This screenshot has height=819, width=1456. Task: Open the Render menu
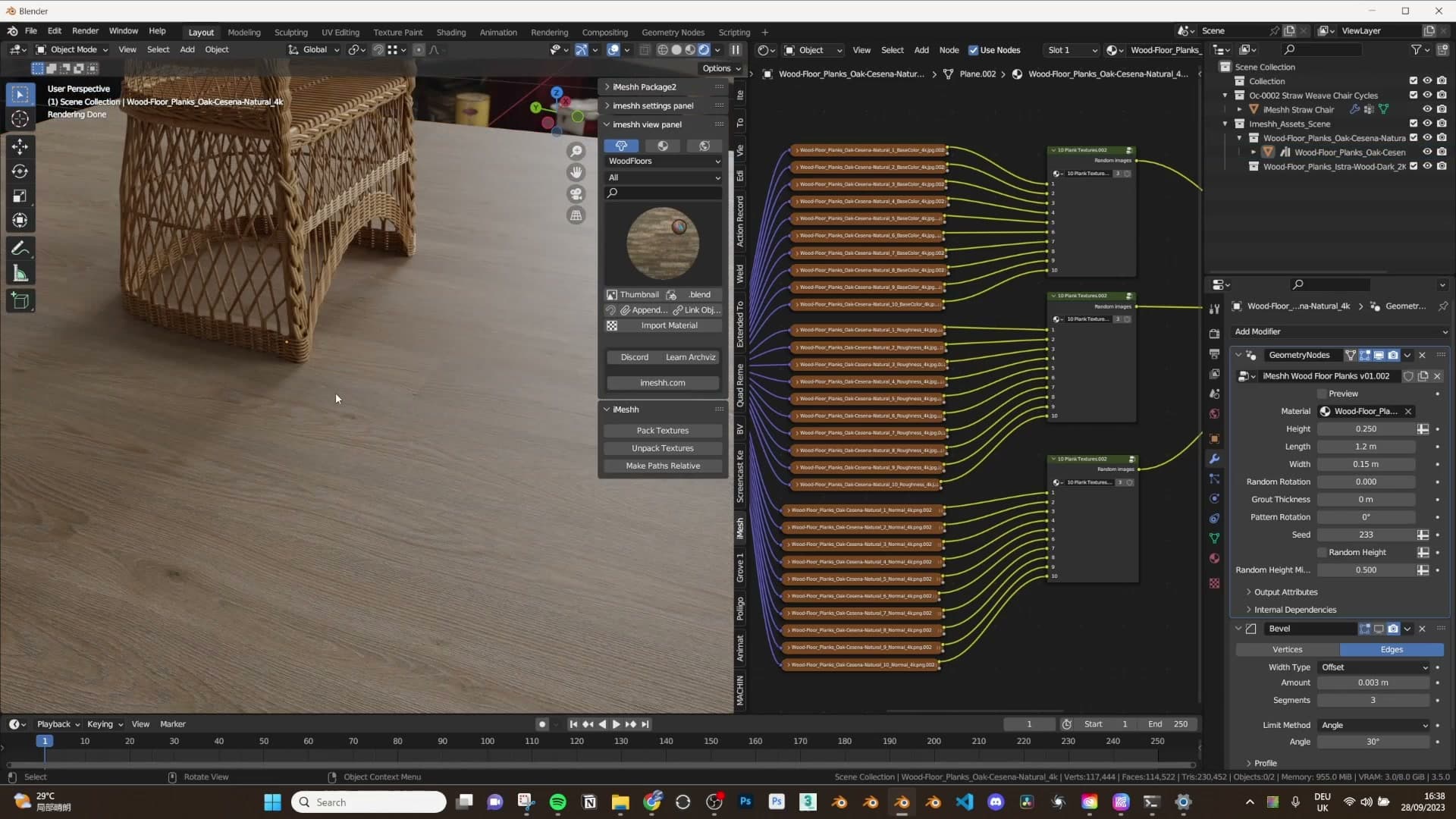click(85, 31)
